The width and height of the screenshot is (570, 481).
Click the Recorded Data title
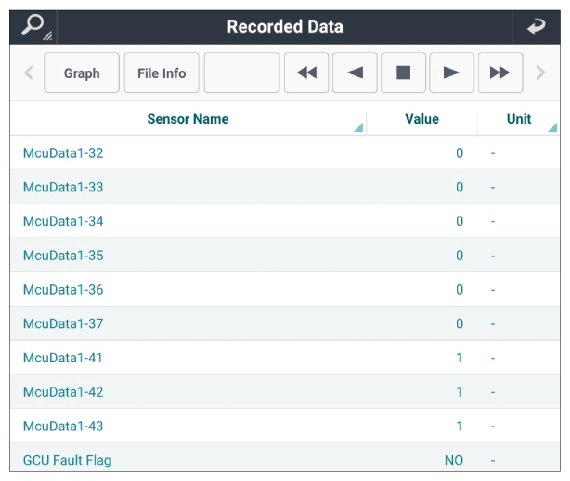[x=285, y=27]
